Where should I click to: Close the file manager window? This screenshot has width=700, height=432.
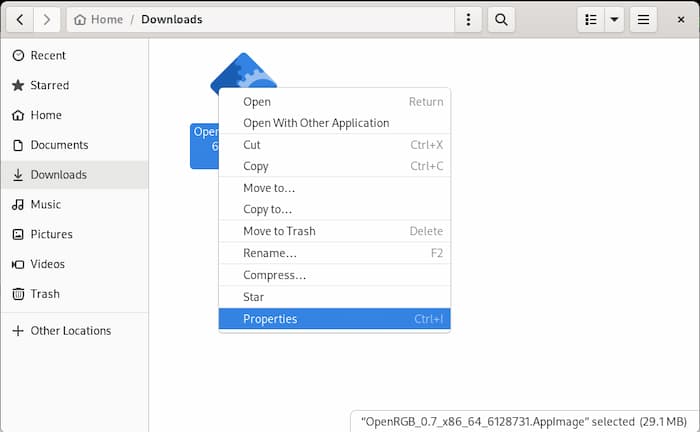coord(681,20)
